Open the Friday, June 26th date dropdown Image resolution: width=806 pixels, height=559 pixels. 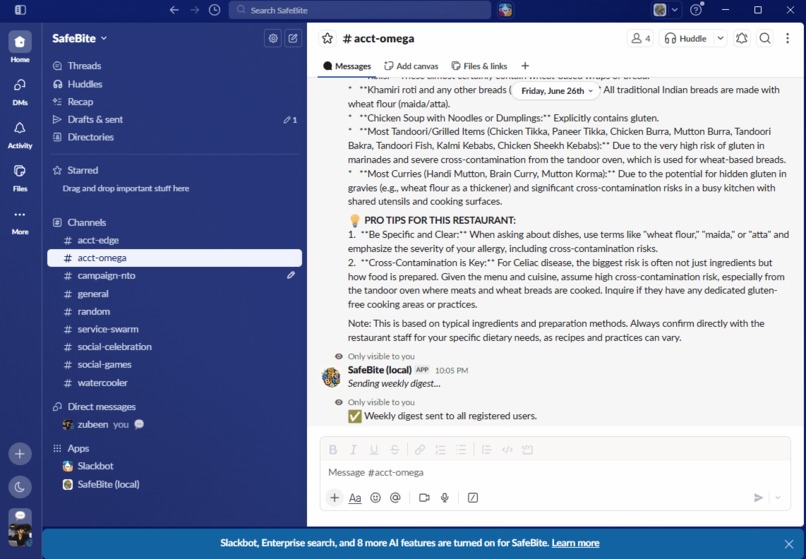coord(557,91)
